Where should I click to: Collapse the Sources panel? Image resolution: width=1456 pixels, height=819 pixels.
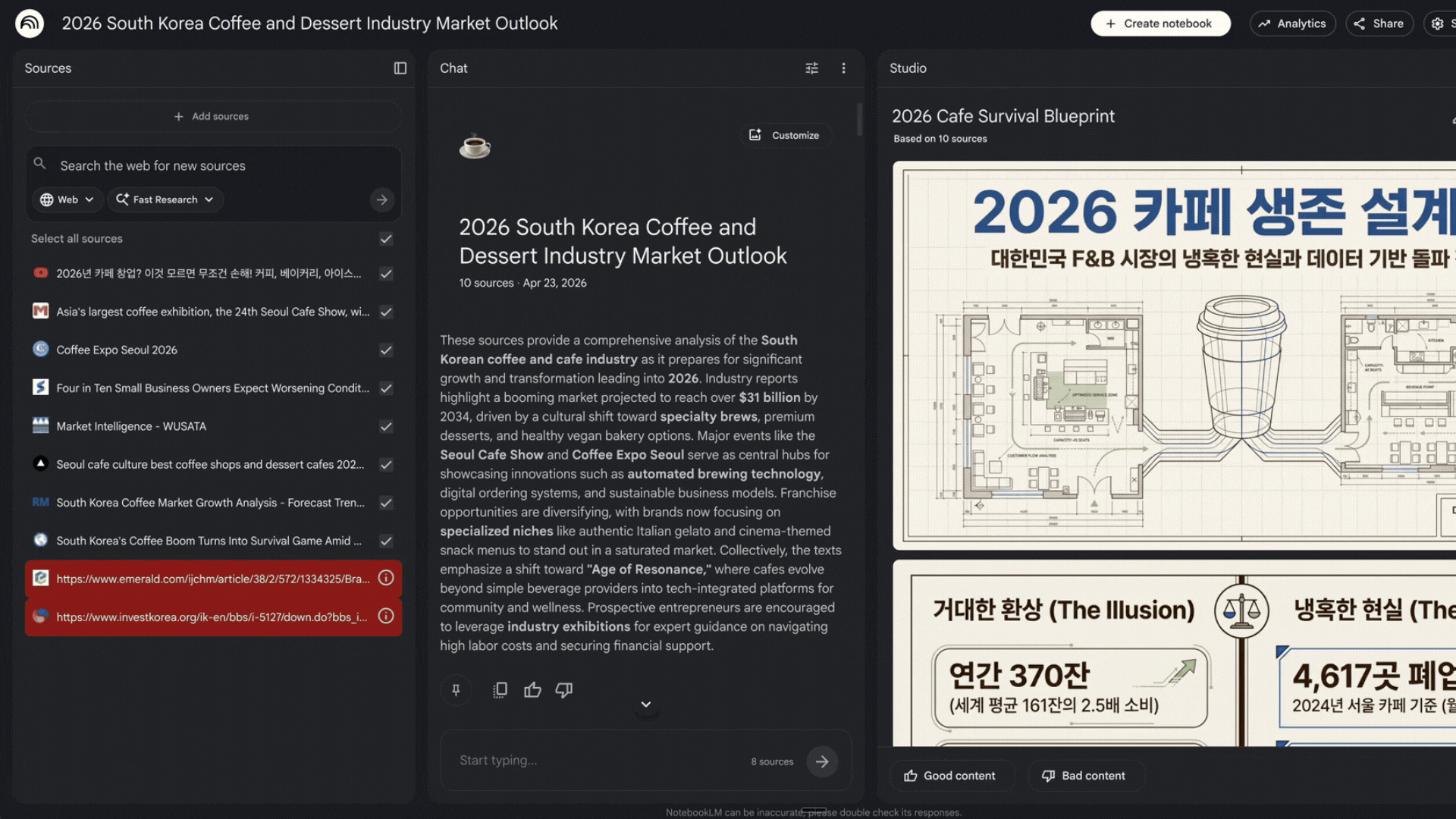[400, 68]
